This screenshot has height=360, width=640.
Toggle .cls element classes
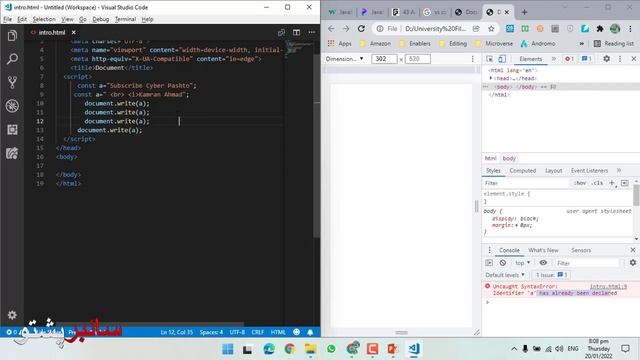[598, 183]
